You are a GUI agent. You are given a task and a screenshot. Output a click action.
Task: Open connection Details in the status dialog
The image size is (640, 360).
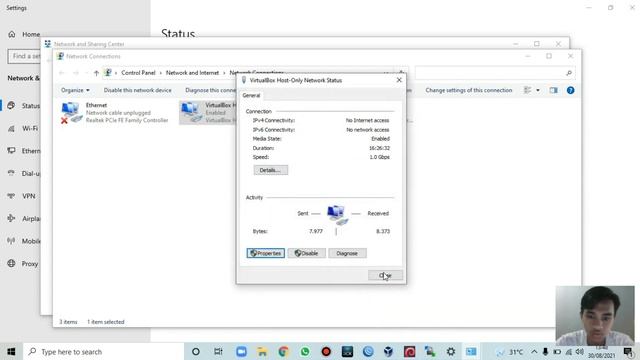[x=270, y=170]
